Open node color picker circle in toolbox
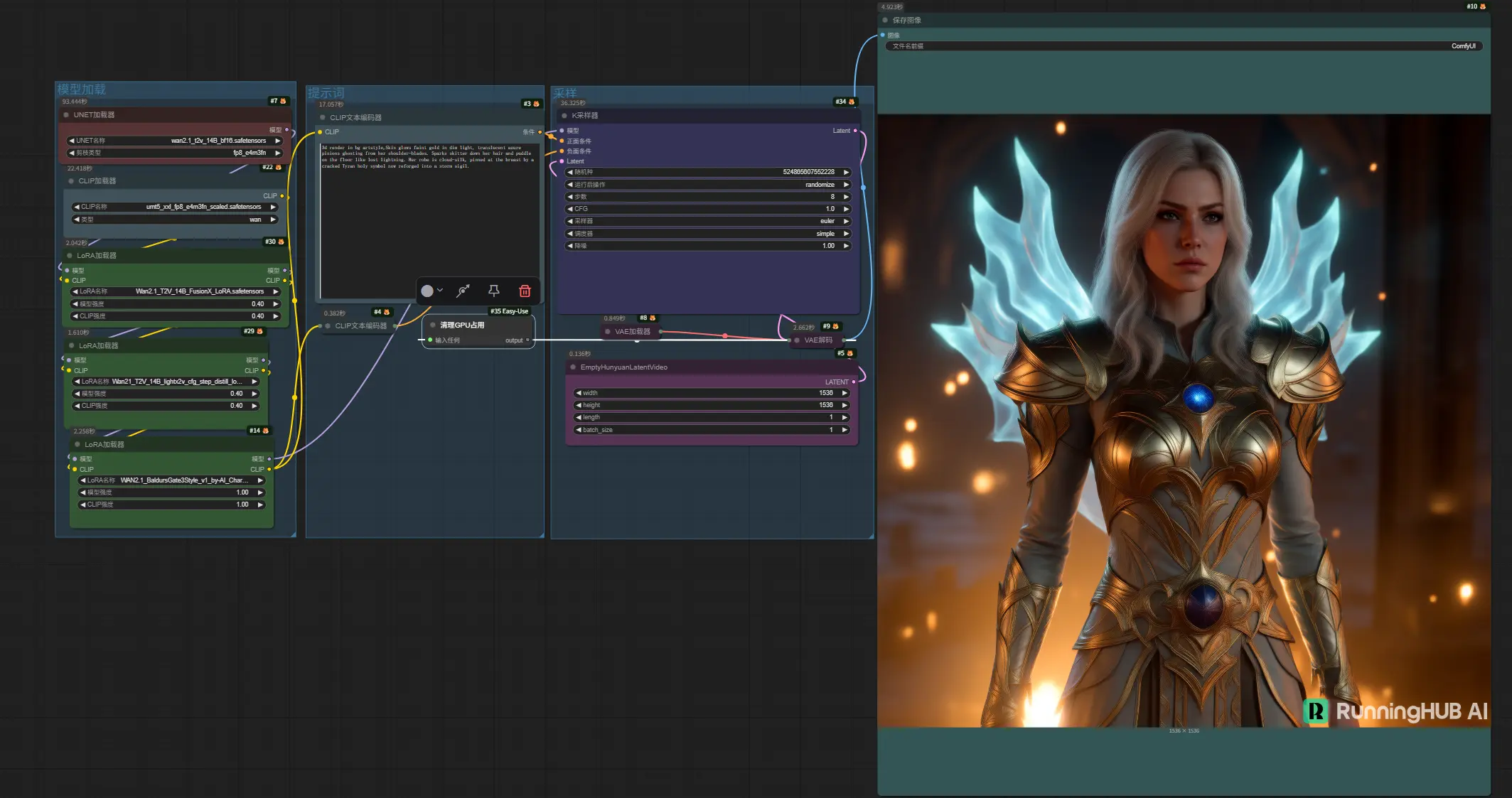The image size is (1512, 798). pyautogui.click(x=427, y=291)
